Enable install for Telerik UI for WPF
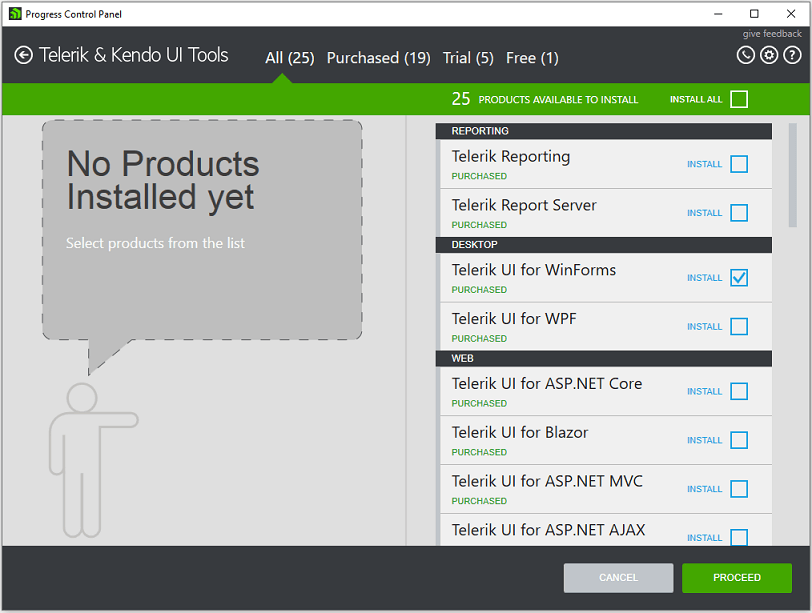 click(x=739, y=327)
